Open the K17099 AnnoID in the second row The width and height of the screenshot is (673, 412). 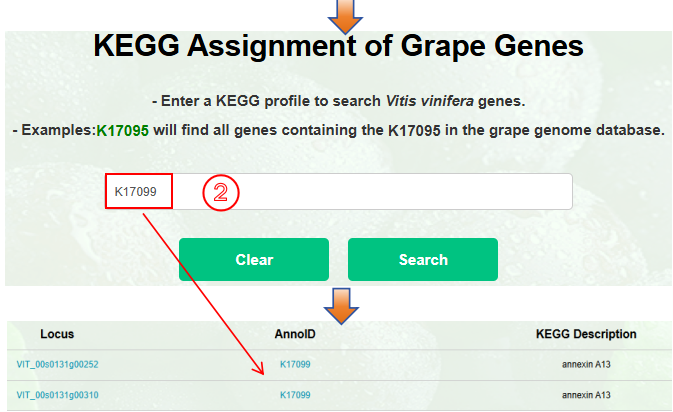tap(295, 395)
